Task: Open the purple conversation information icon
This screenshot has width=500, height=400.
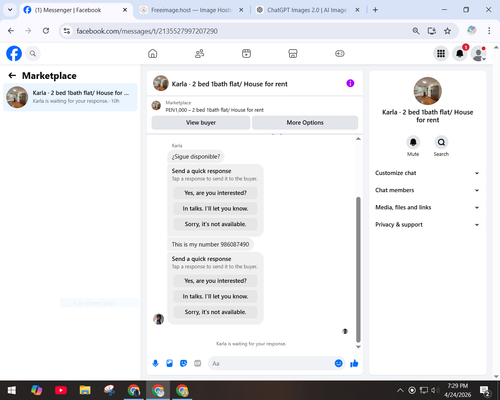Action: 350,83
